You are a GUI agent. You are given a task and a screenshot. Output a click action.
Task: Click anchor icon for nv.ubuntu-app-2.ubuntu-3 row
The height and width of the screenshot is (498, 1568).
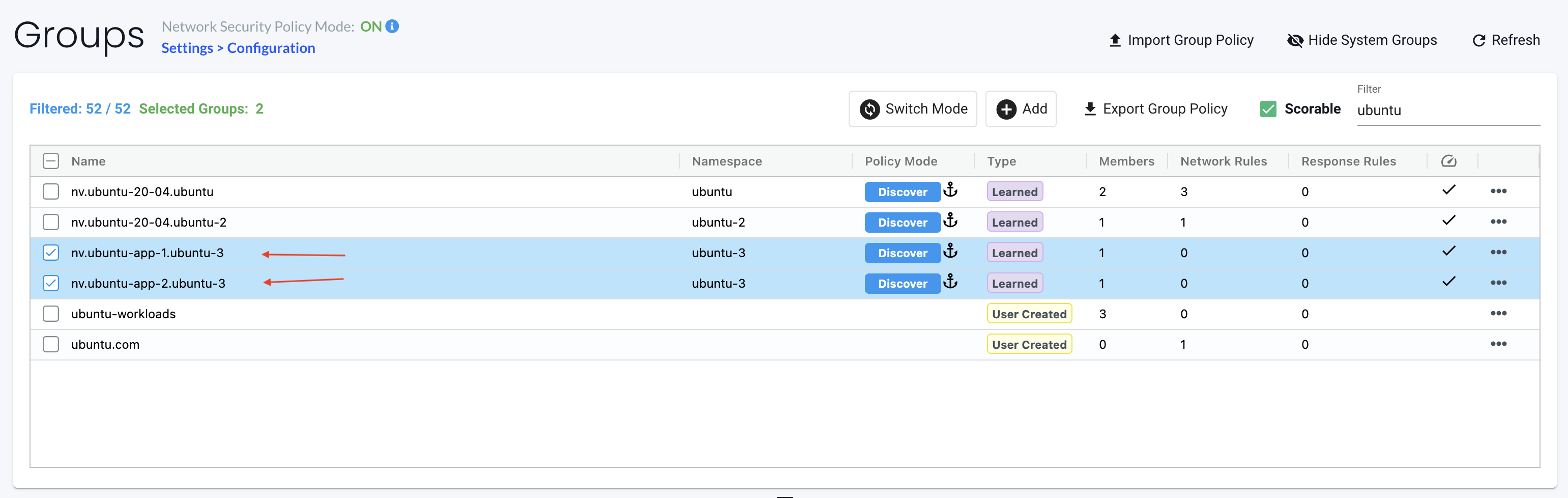click(x=950, y=282)
